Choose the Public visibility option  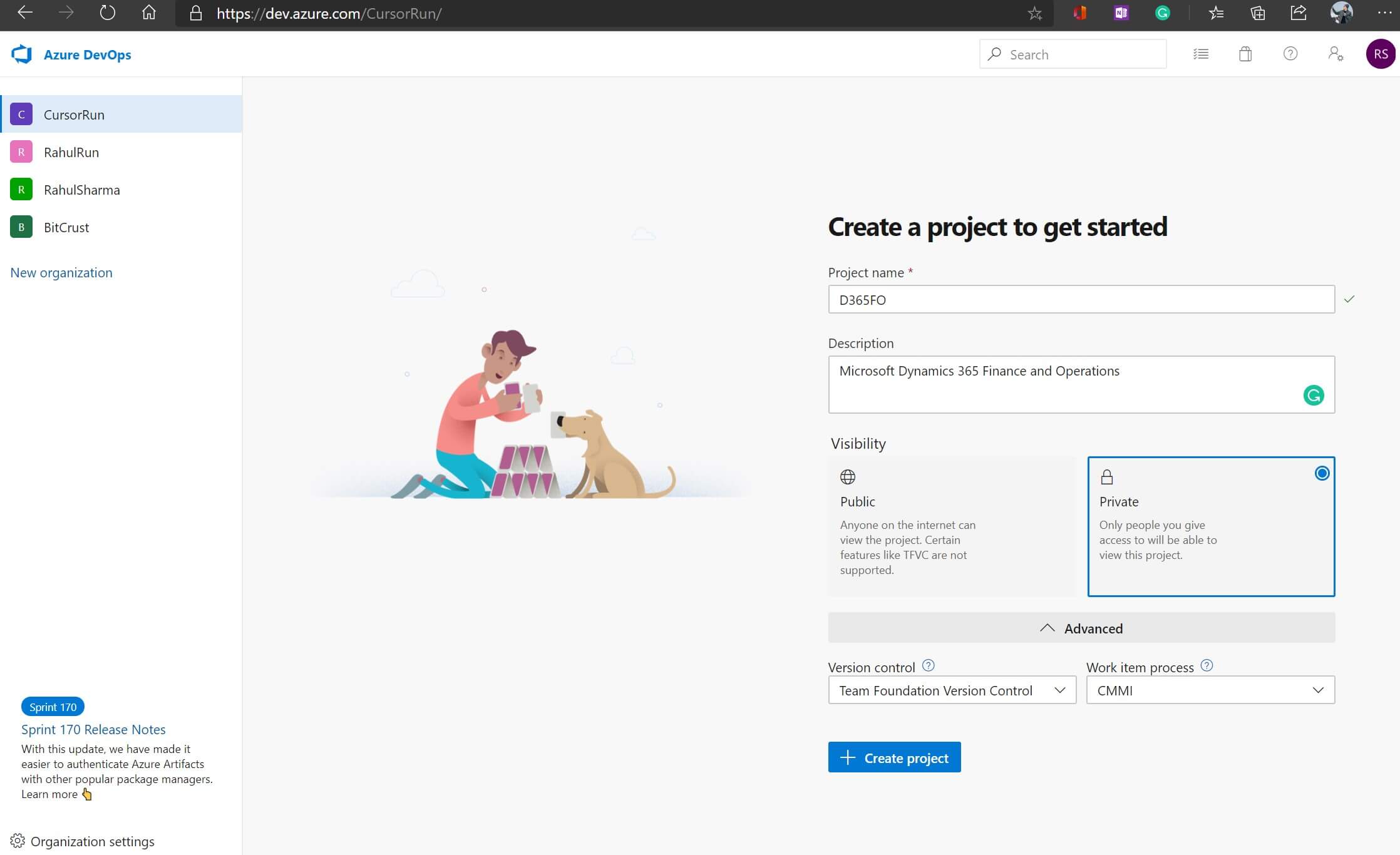pos(952,526)
